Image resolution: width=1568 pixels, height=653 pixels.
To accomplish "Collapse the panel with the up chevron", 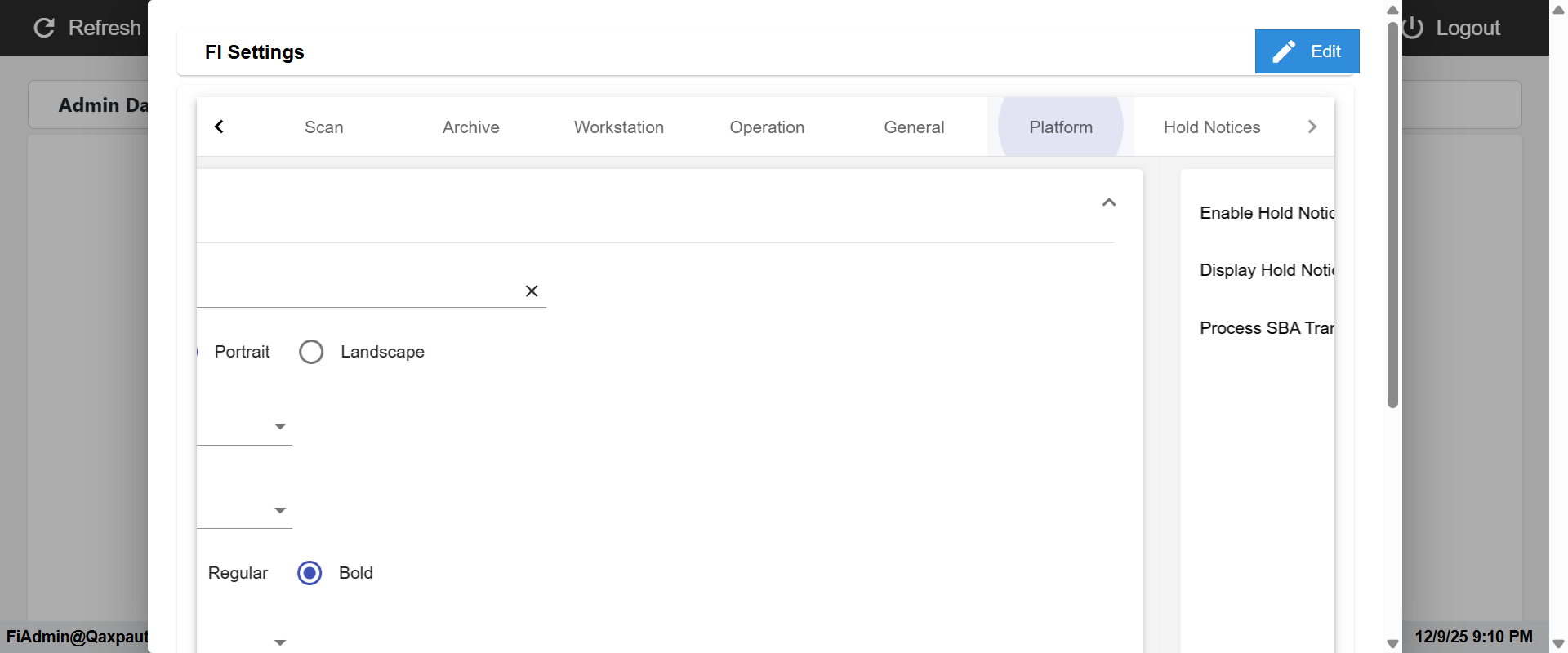I will (1108, 202).
